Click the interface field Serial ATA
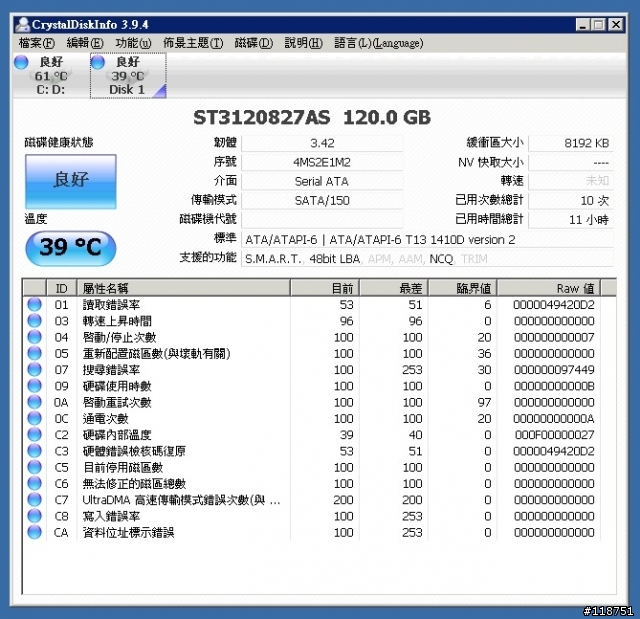Viewport: 640px width, 619px height. tap(322, 182)
